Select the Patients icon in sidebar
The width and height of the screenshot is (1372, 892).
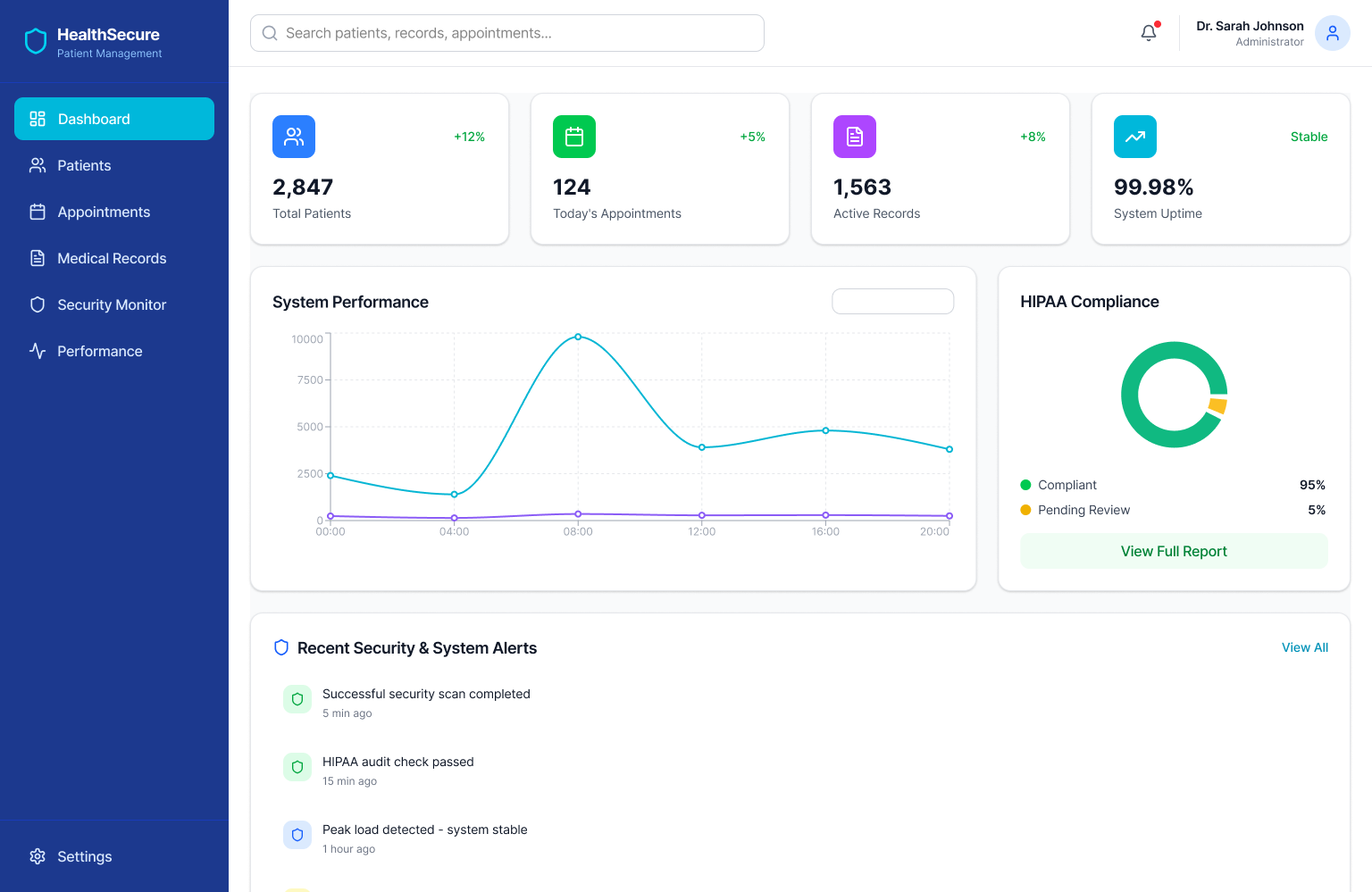(37, 165)
